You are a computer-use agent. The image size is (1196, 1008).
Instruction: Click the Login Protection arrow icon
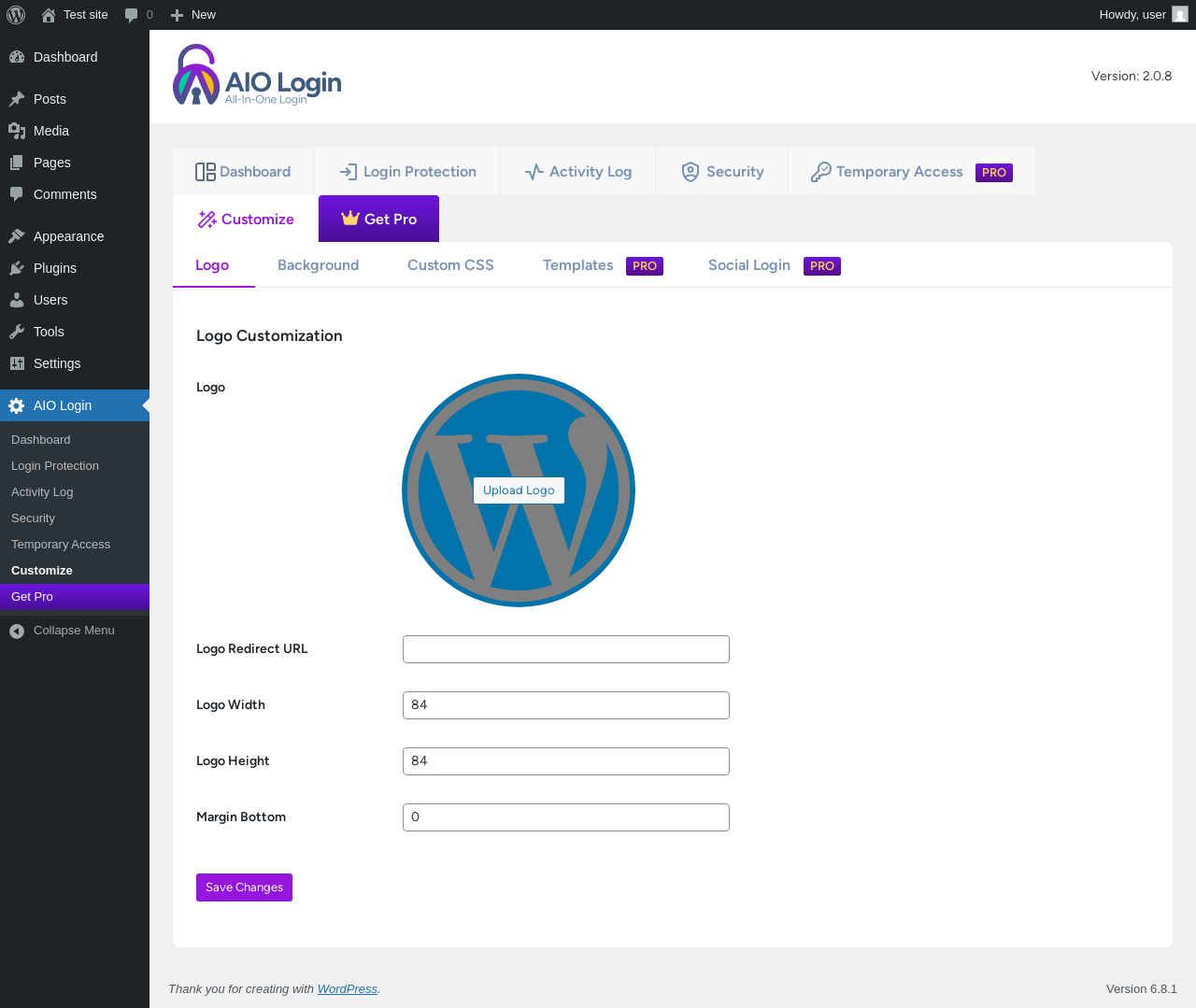349,172
